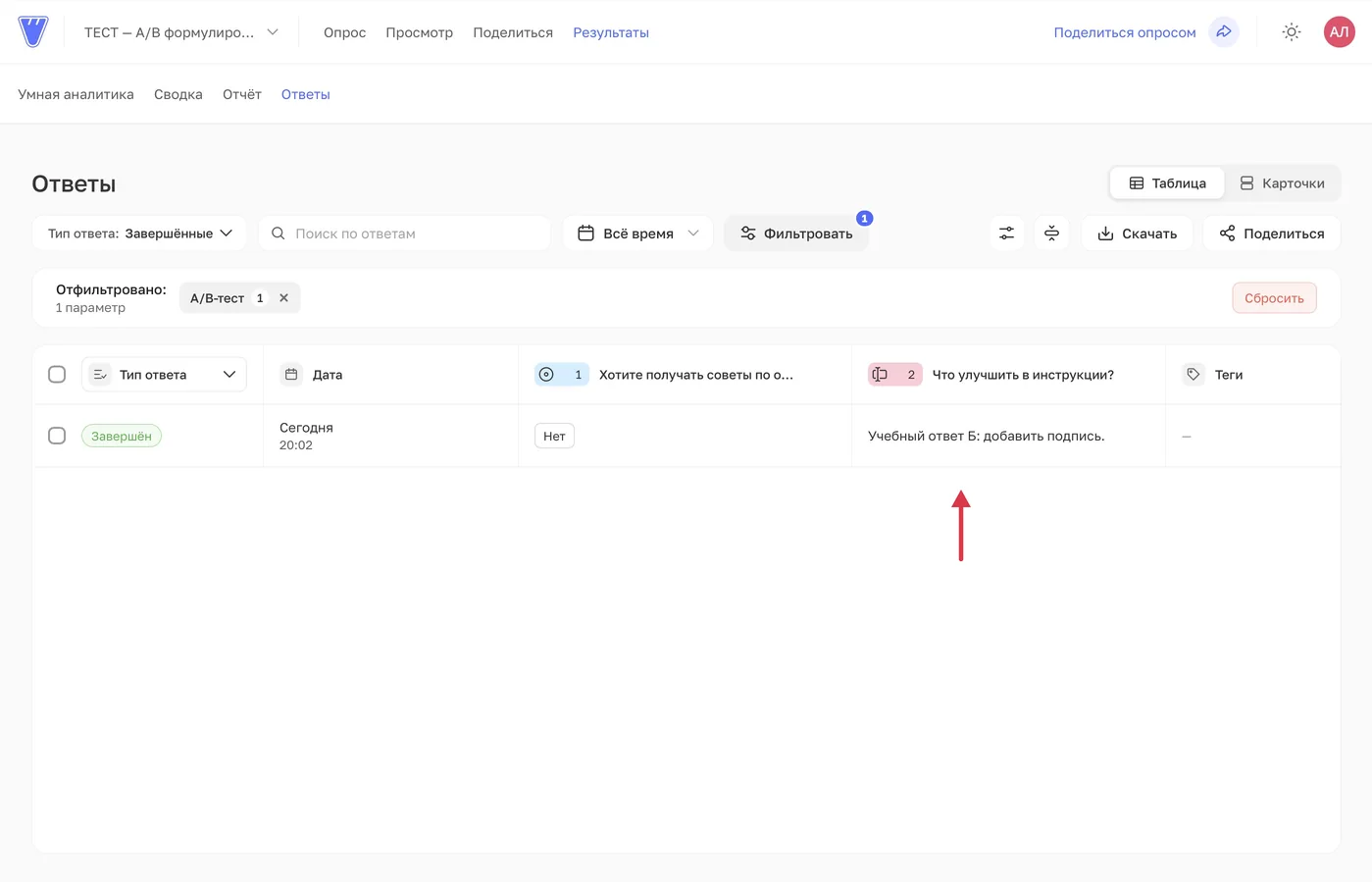This screenshot has height=882, width=1372.
Task: Focus the Поиск по ответам search field
Action: click(404, 233)
